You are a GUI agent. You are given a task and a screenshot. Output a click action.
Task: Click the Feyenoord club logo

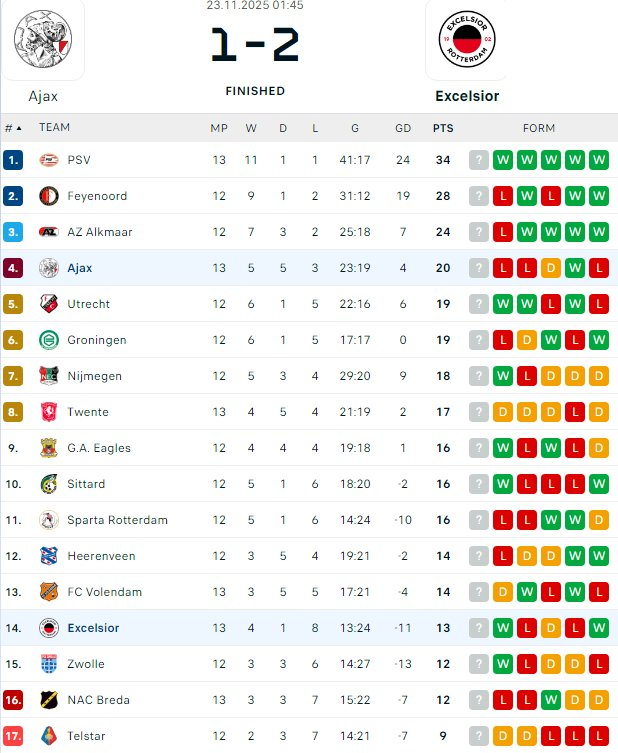[x=49, y=196]
